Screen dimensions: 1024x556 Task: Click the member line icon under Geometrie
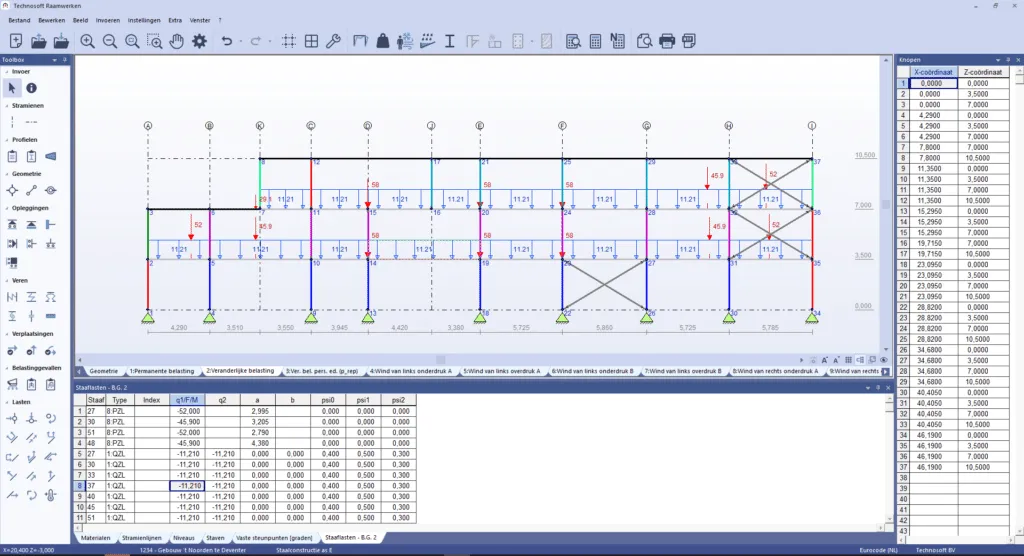[x=31, y=190]
